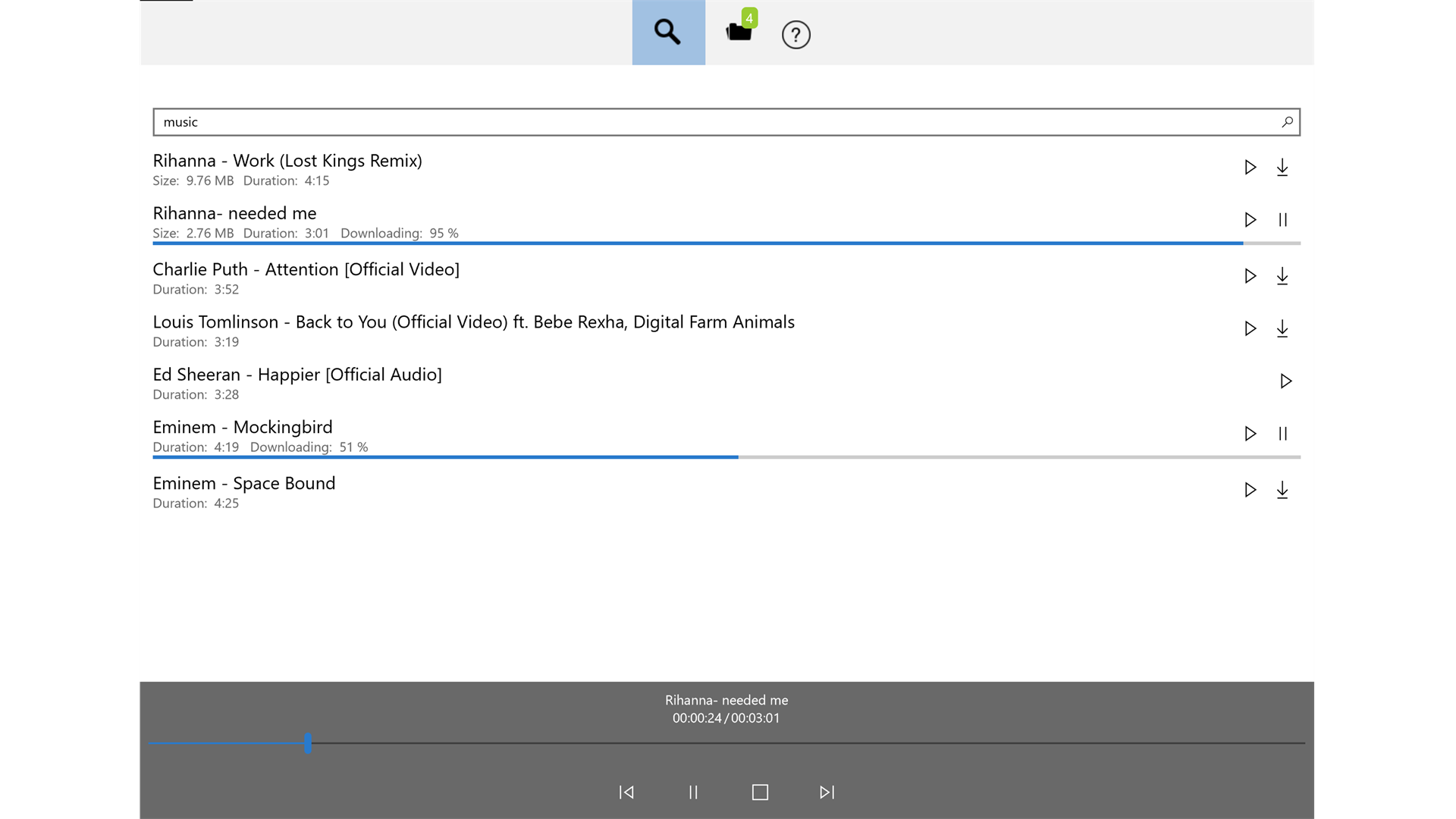Screen dimensions: 1456x819
Task: Skip to the next track
Action: pyautogui.click(x=827, y=792)
